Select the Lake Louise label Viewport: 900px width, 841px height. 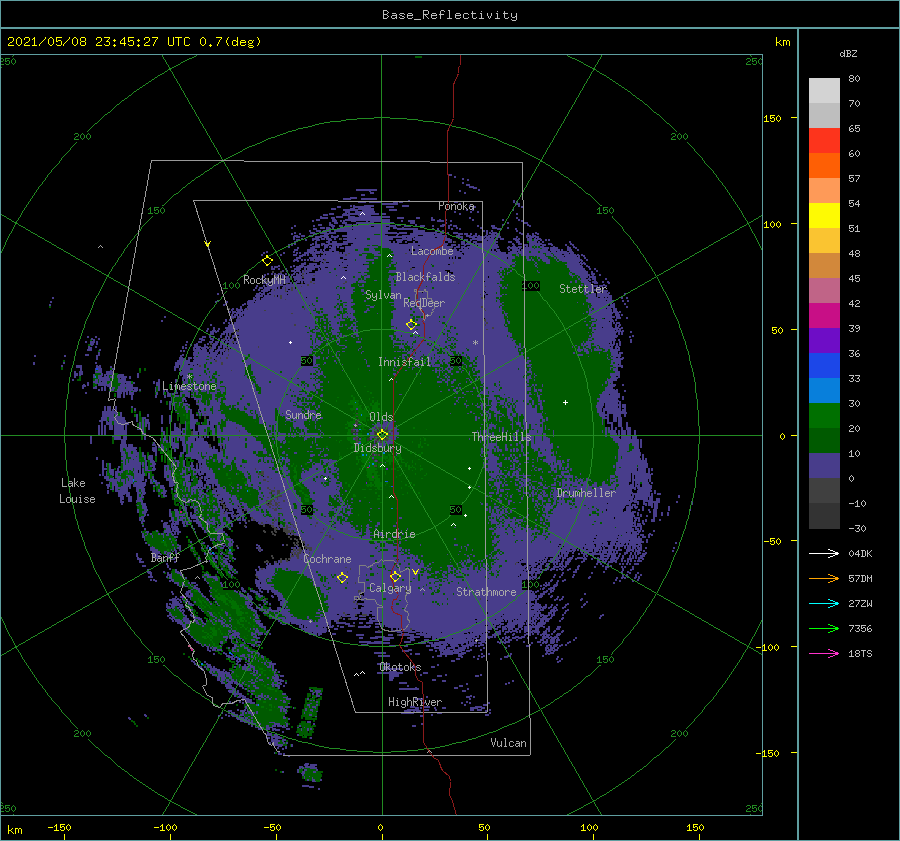point(77,491)
